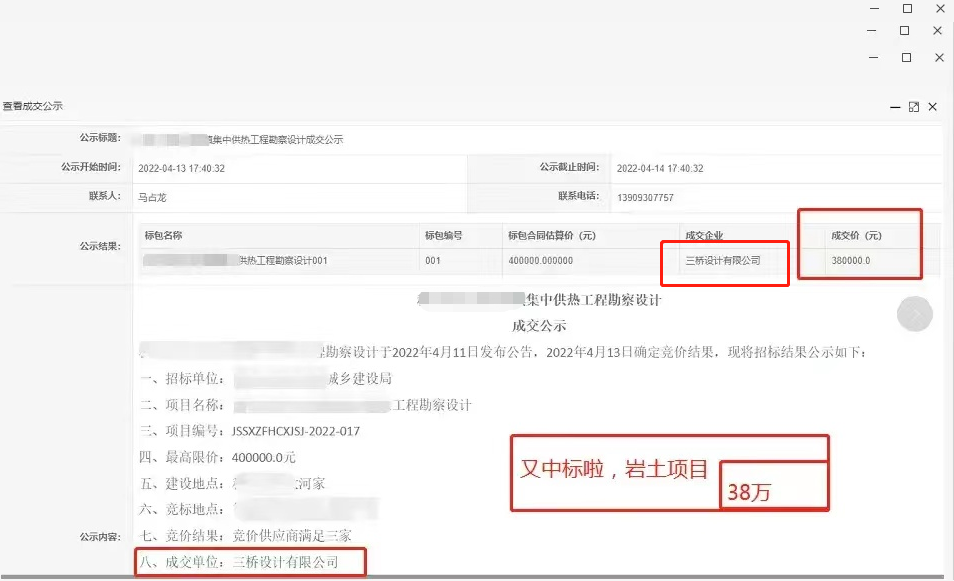The image size is (954, 581).
Task: Maximize the 查看成交公示 dialog
Action: coord(913,107)
